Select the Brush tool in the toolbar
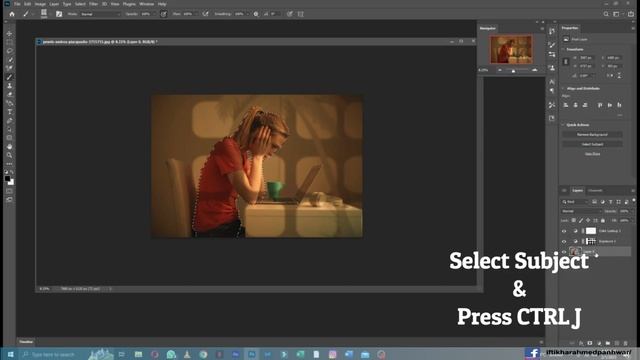Screen dimensions: 640x360 (x=9, y=77)
